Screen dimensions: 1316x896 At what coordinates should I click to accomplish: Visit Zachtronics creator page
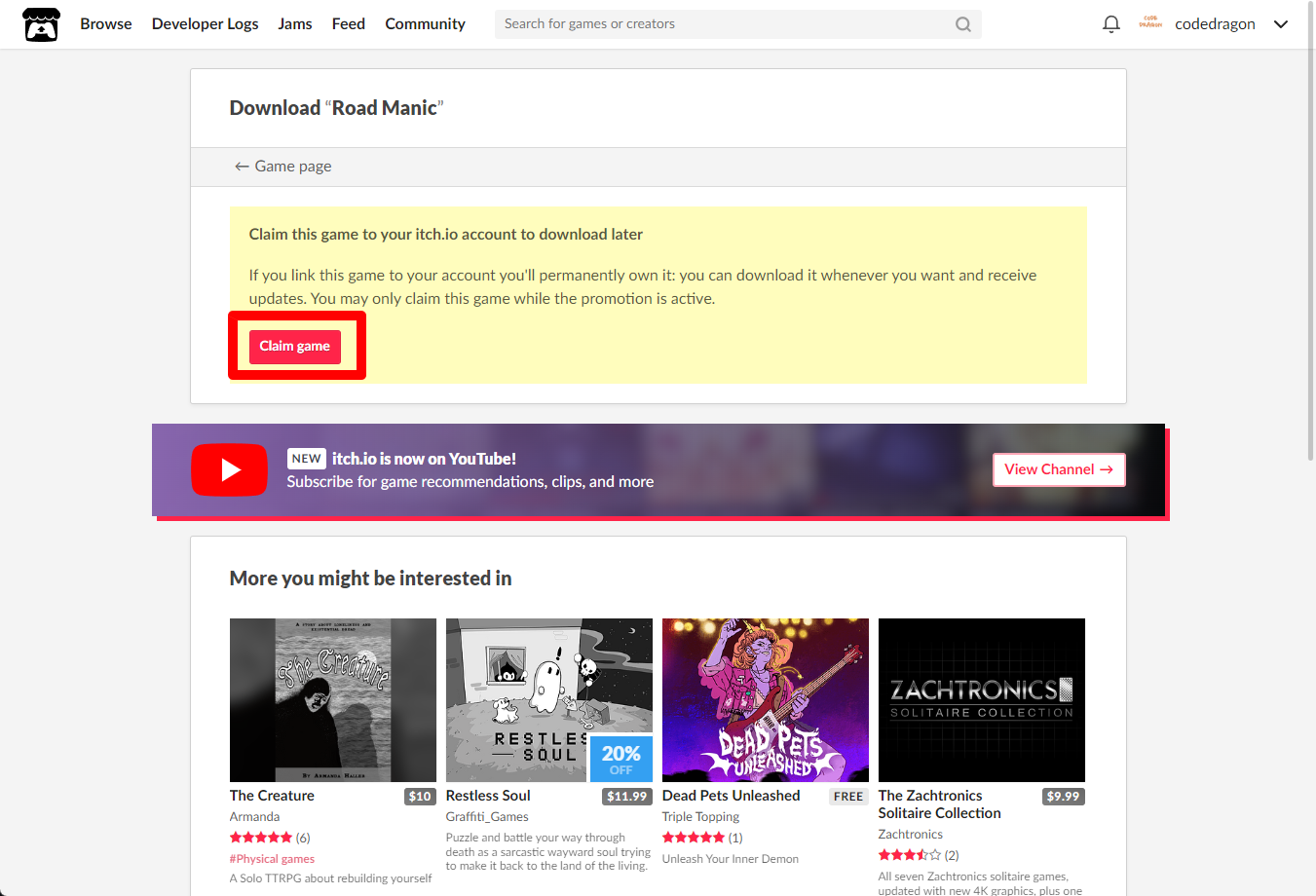910,835
